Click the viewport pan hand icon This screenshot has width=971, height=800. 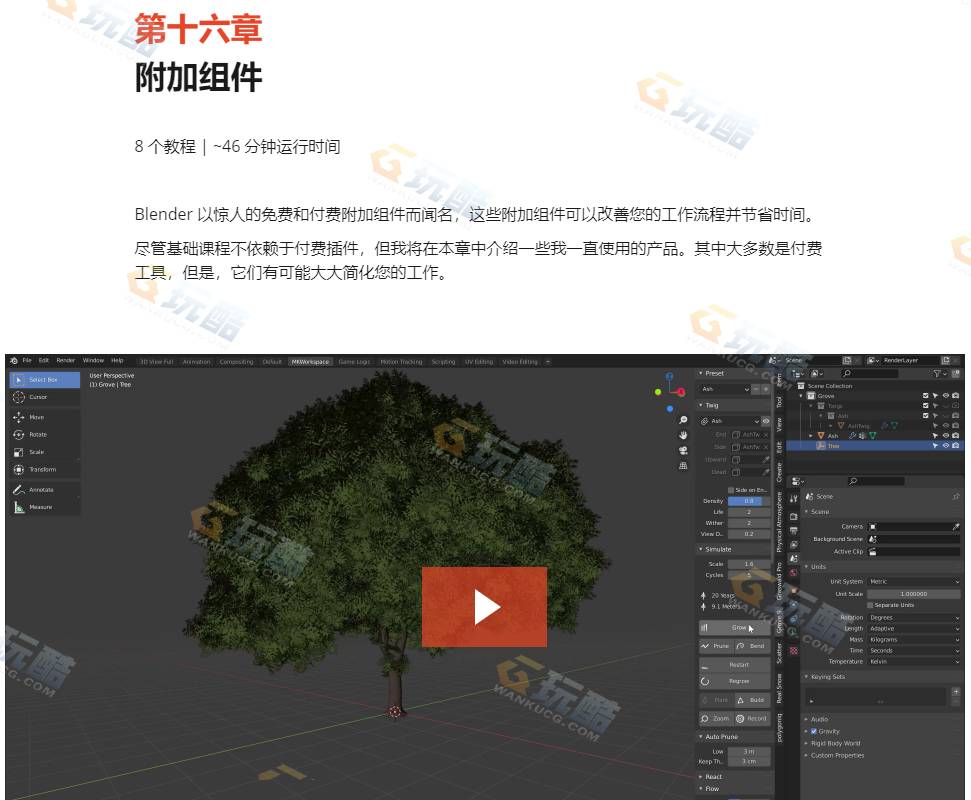(x=683, y=435)
